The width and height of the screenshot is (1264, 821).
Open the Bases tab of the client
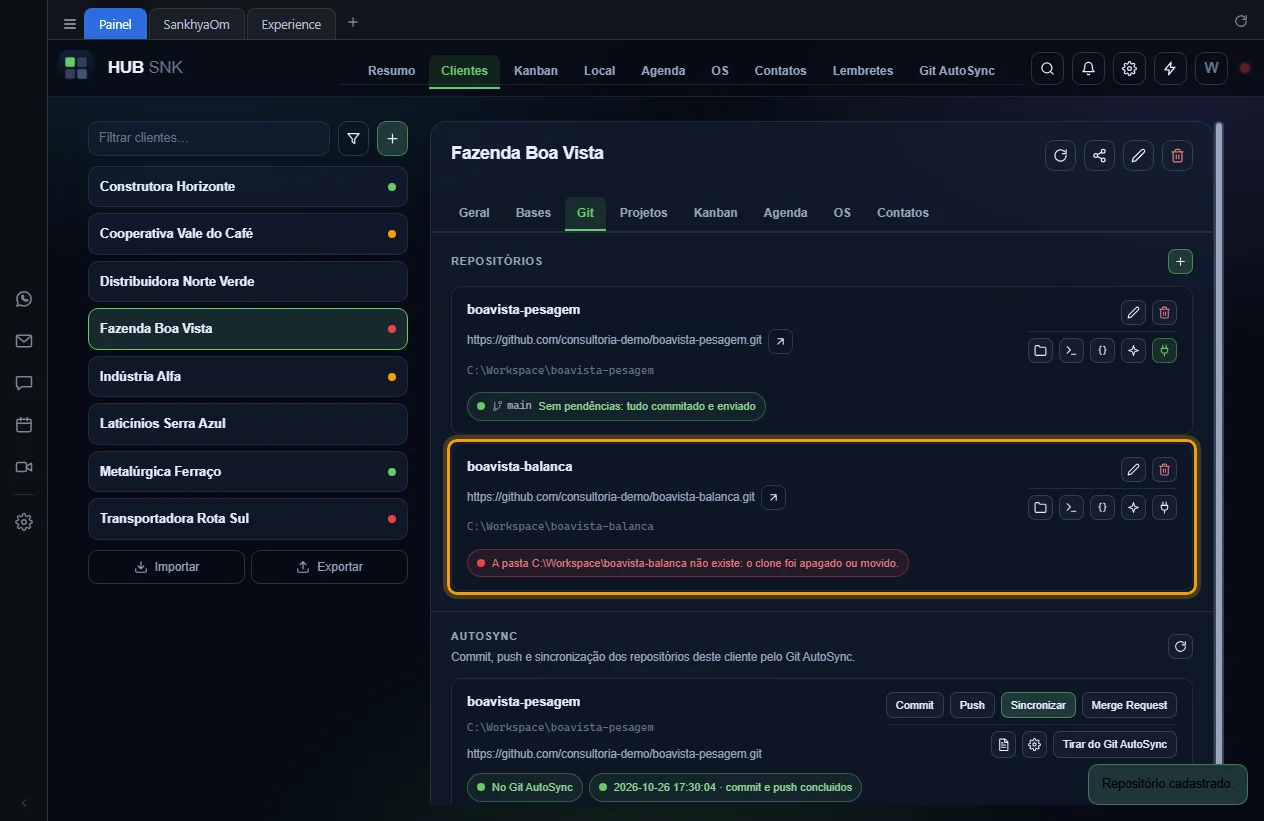click(533, 213)
